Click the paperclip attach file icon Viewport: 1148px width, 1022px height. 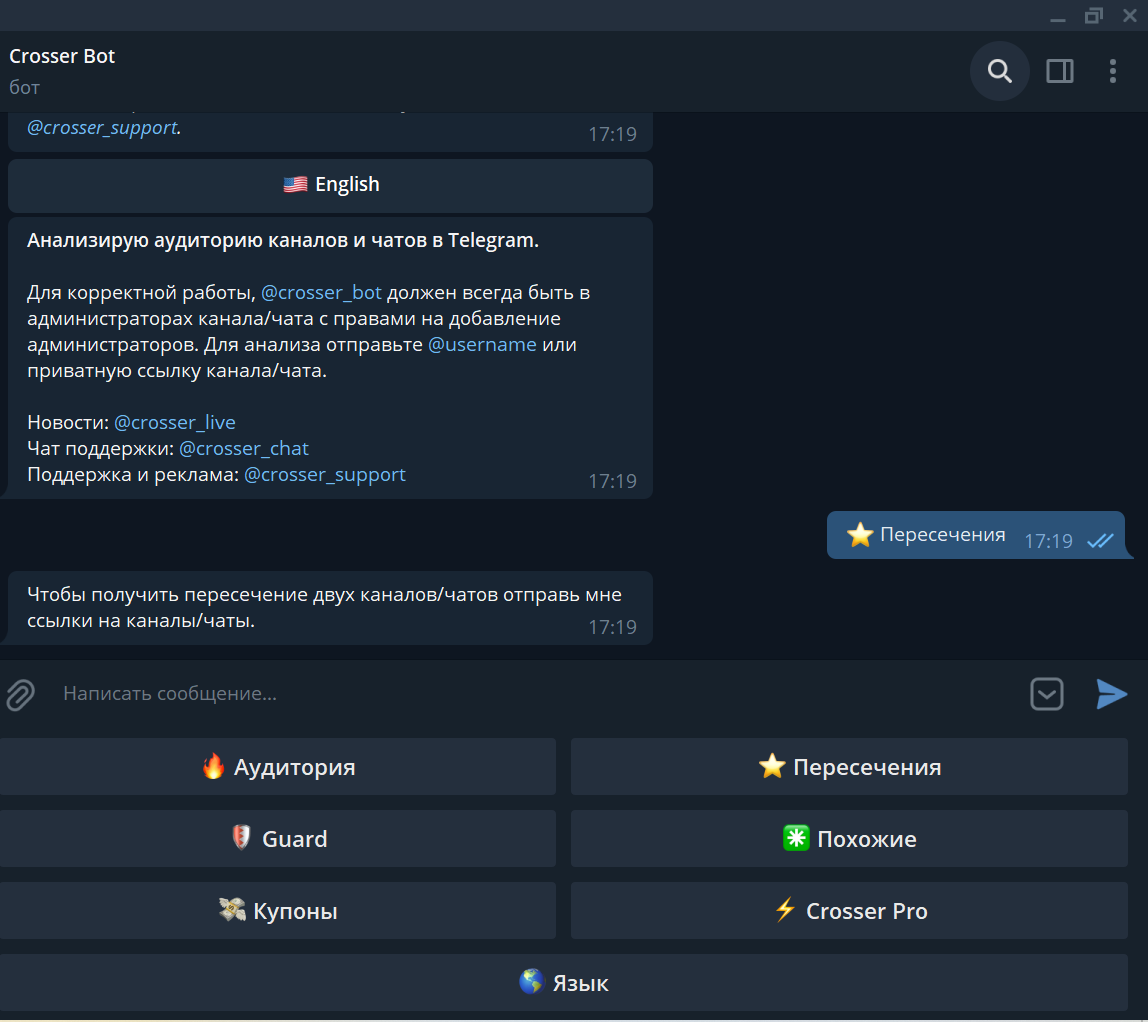[20, 694]
